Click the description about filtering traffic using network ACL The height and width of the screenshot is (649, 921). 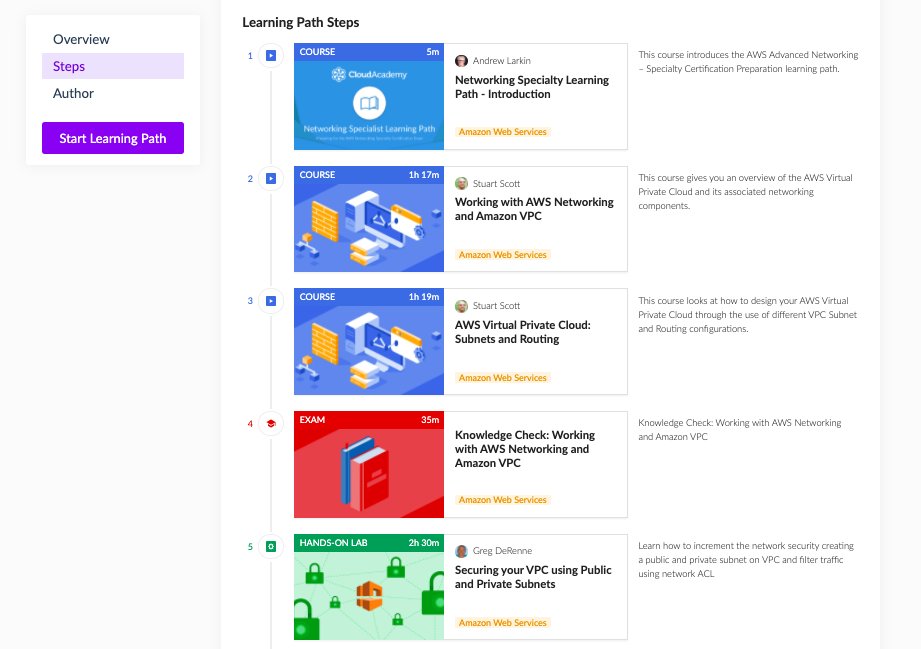click(746, 560)
